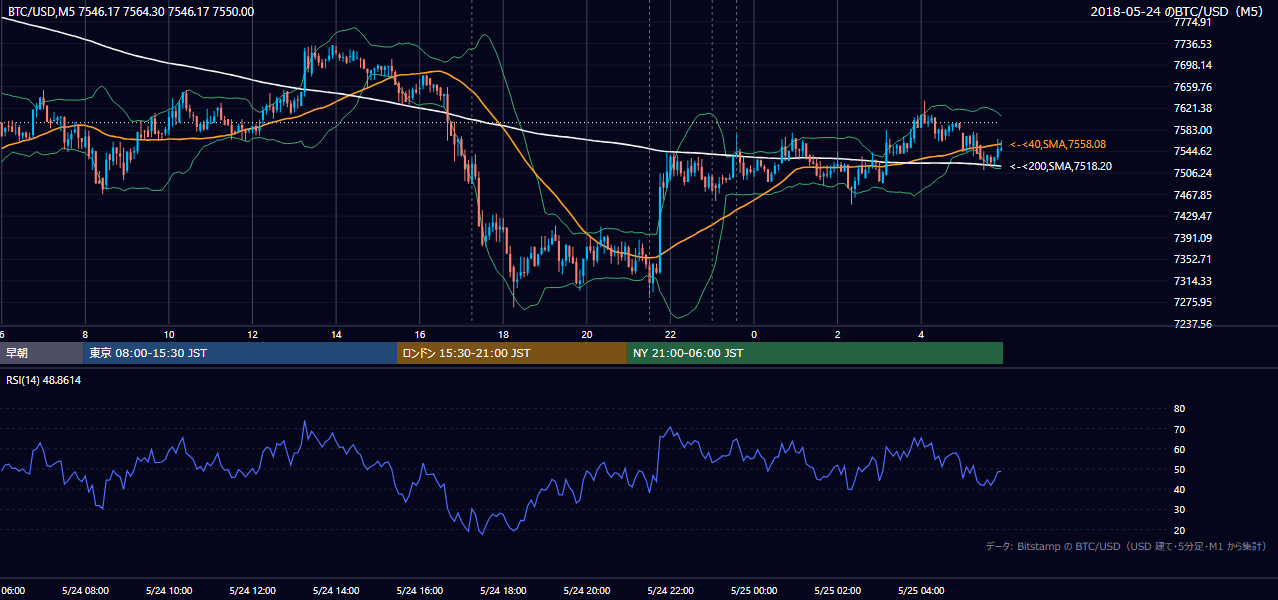Click the price axis value 7583.00
Viewport: 1278px width, 600px height.
pyautogui.click(x=1192, y=130)
